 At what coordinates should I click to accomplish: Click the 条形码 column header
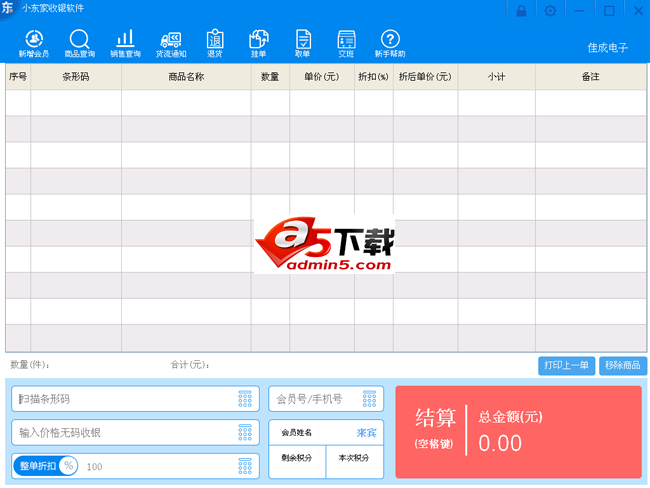[76, 77]
